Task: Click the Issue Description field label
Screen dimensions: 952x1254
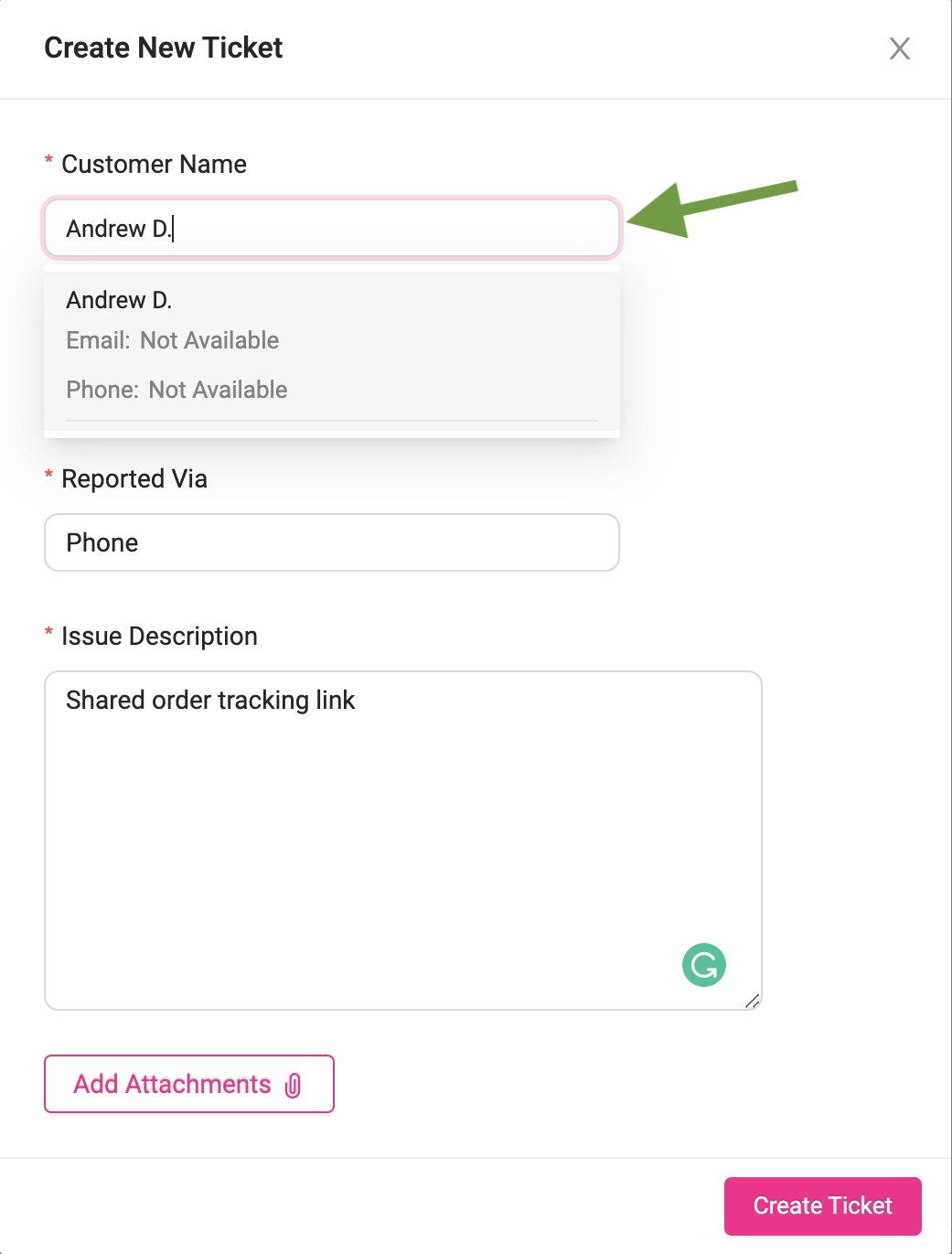Action: pos(159,637)
